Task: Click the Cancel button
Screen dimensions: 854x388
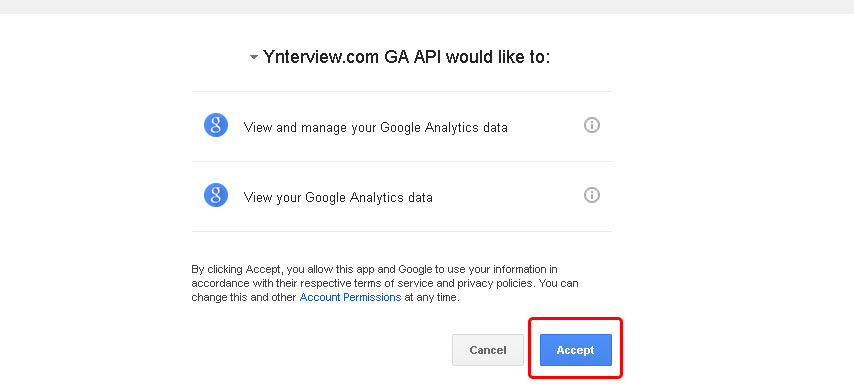Action: [x=488, y=350]
